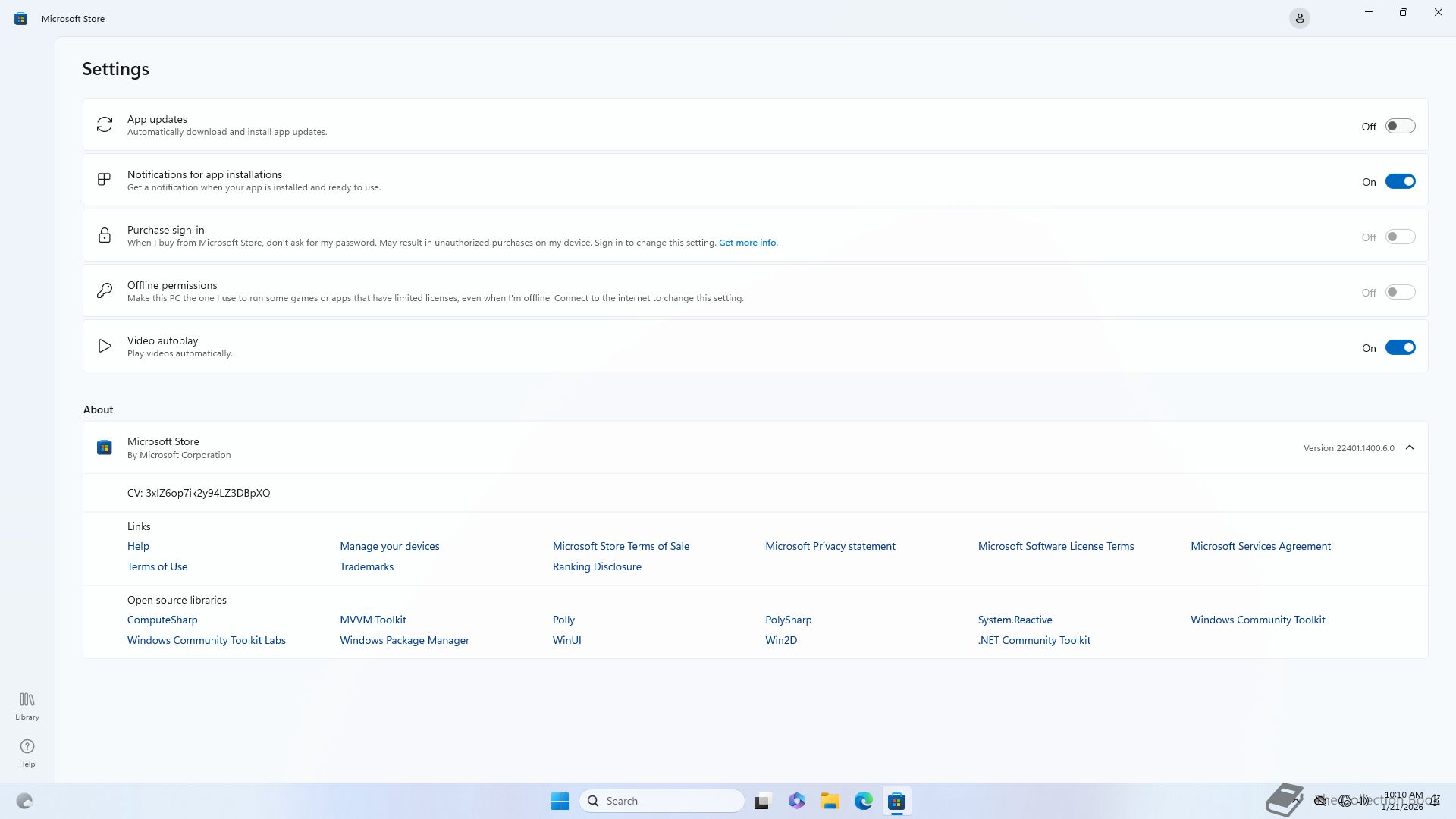Viewport: 1456px width, 819px height.
Task: Collapse the Microsoft Store version details
Action: [1410, 447]
